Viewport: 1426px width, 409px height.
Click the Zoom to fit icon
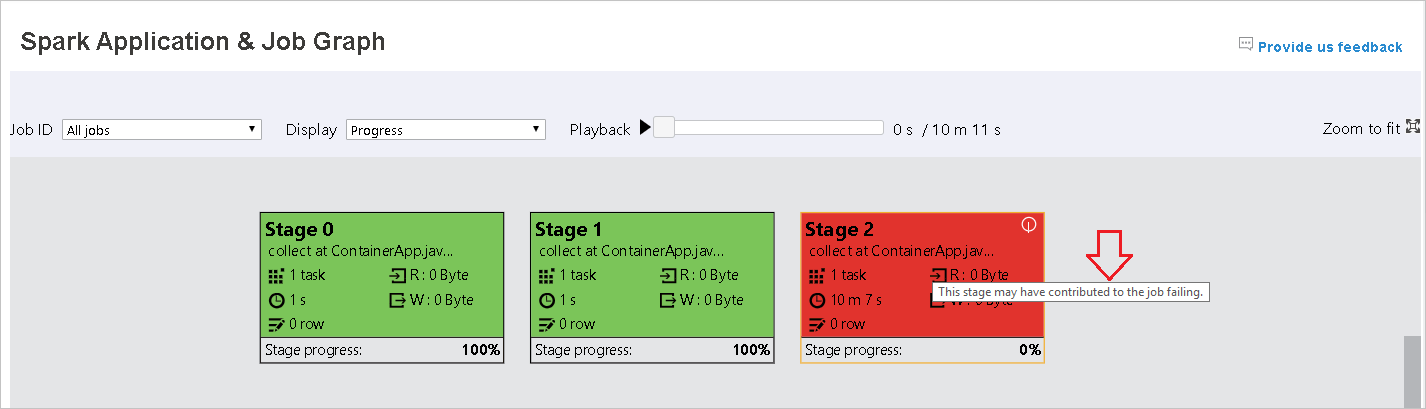pyautogui.click(x=1413, y=127)
